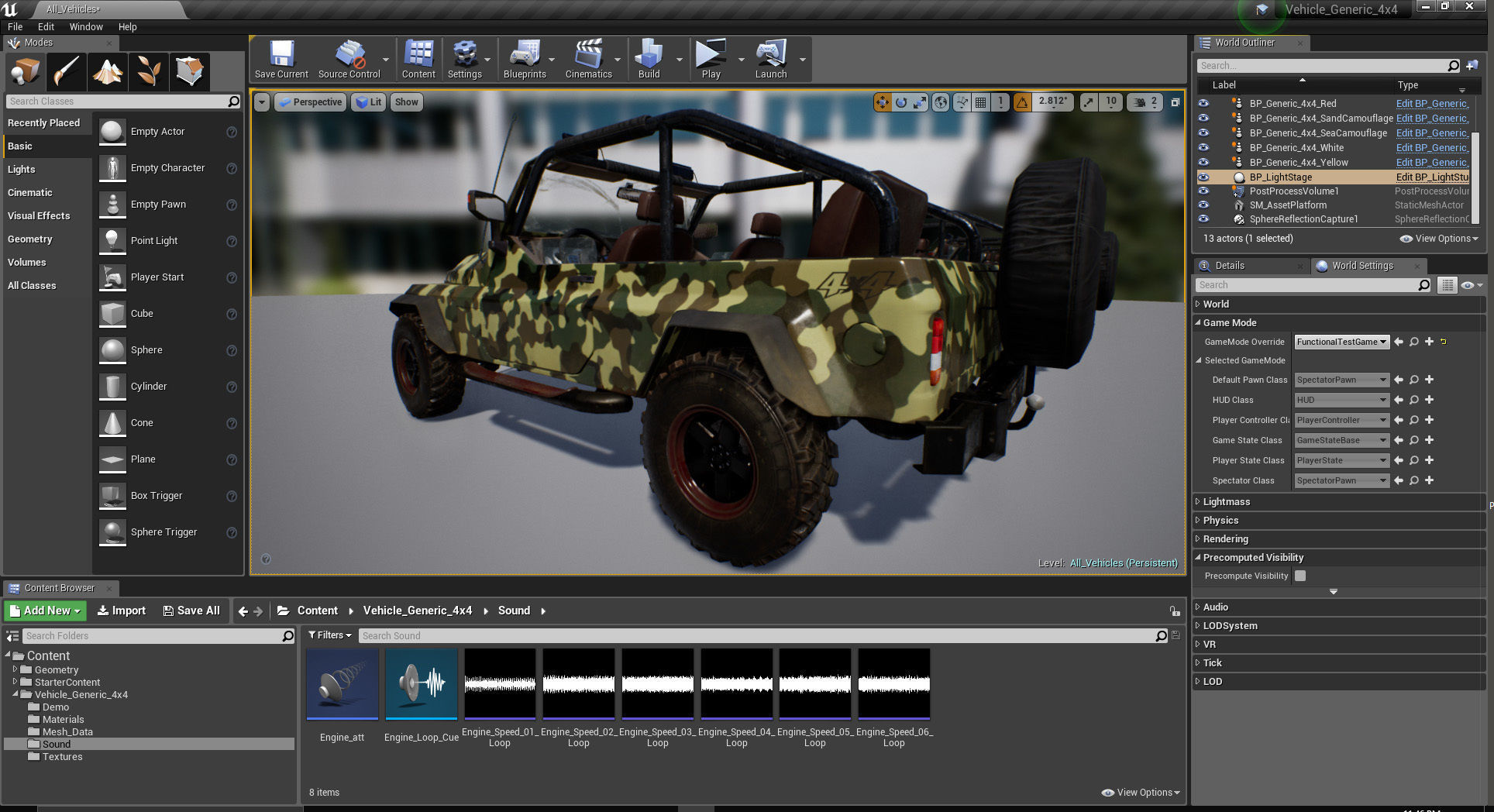Toggle scale snapping in viewport
This screenshot has width=1494, height=812.
click(1089, 101)
